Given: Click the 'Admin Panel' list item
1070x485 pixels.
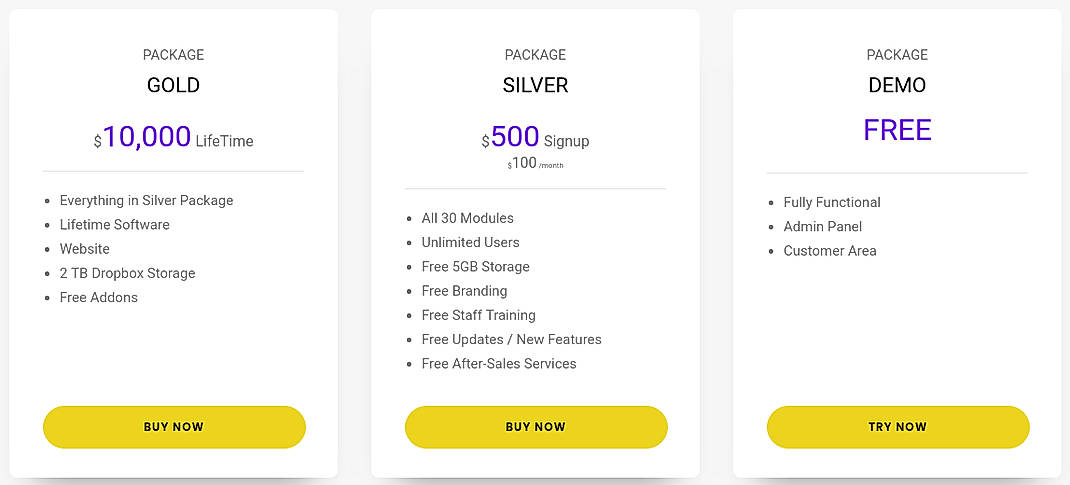Looking at the screenshot, I should tap(823, 227).
